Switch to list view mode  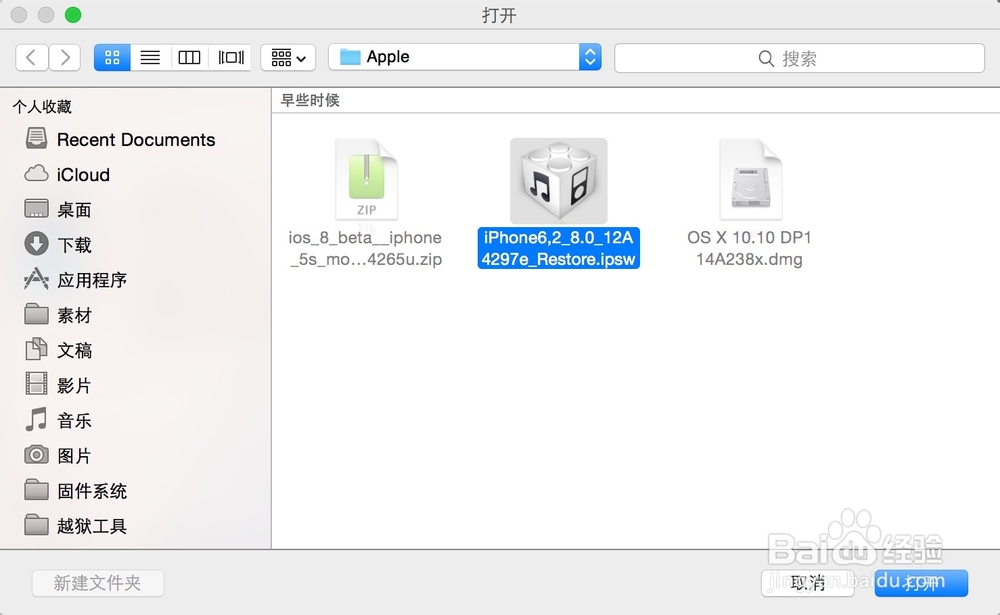[149, 57]
